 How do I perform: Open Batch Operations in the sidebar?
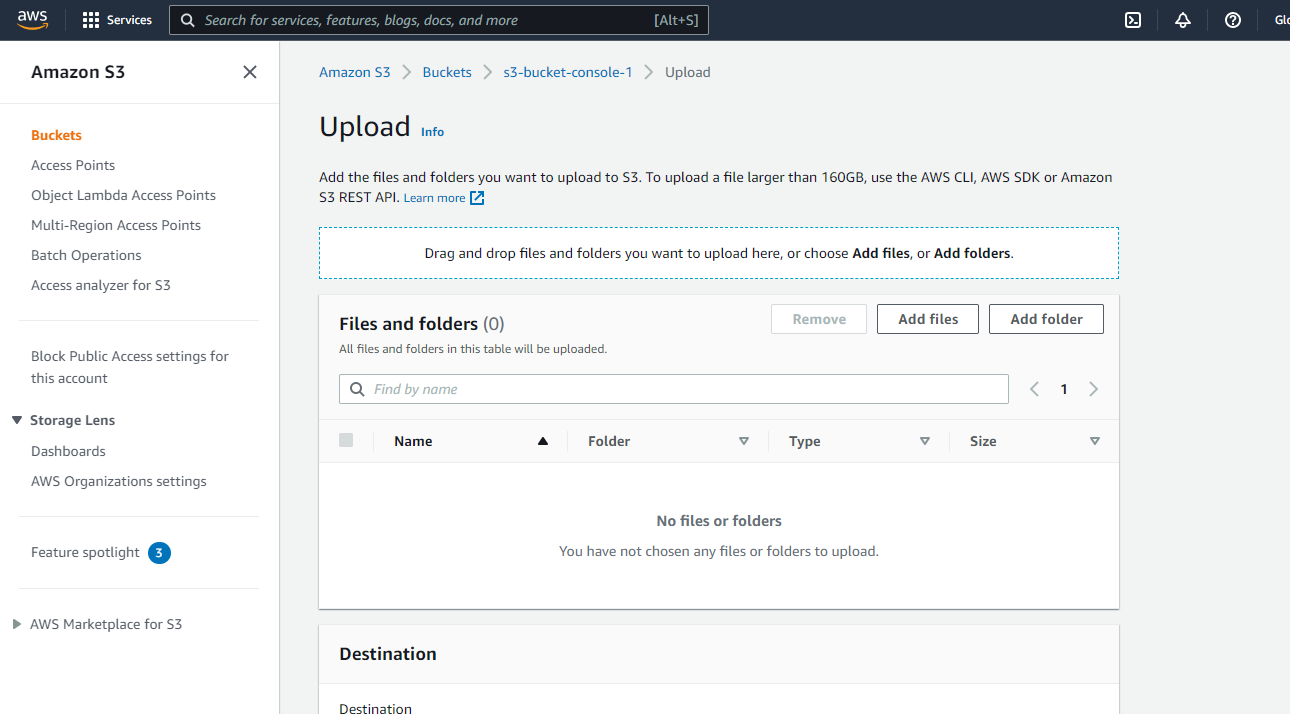86,255
